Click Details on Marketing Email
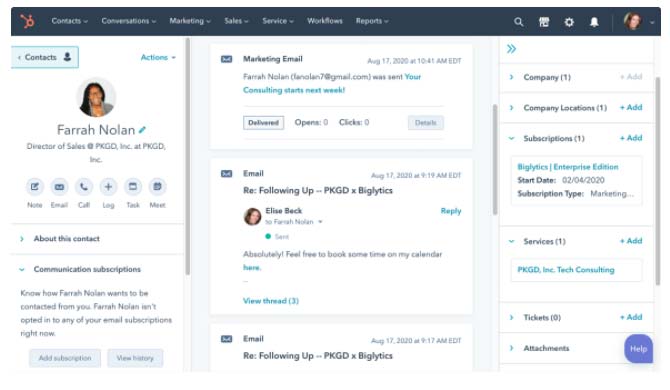Image resolution: width=670 pixels, height=390 pixels. (x=426, y=123)
